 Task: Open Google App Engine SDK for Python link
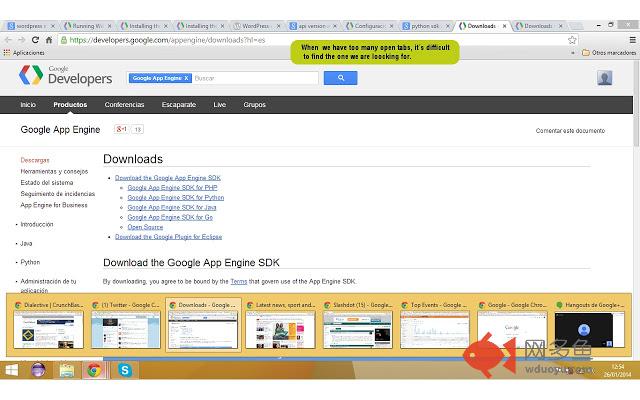point(176,198)
